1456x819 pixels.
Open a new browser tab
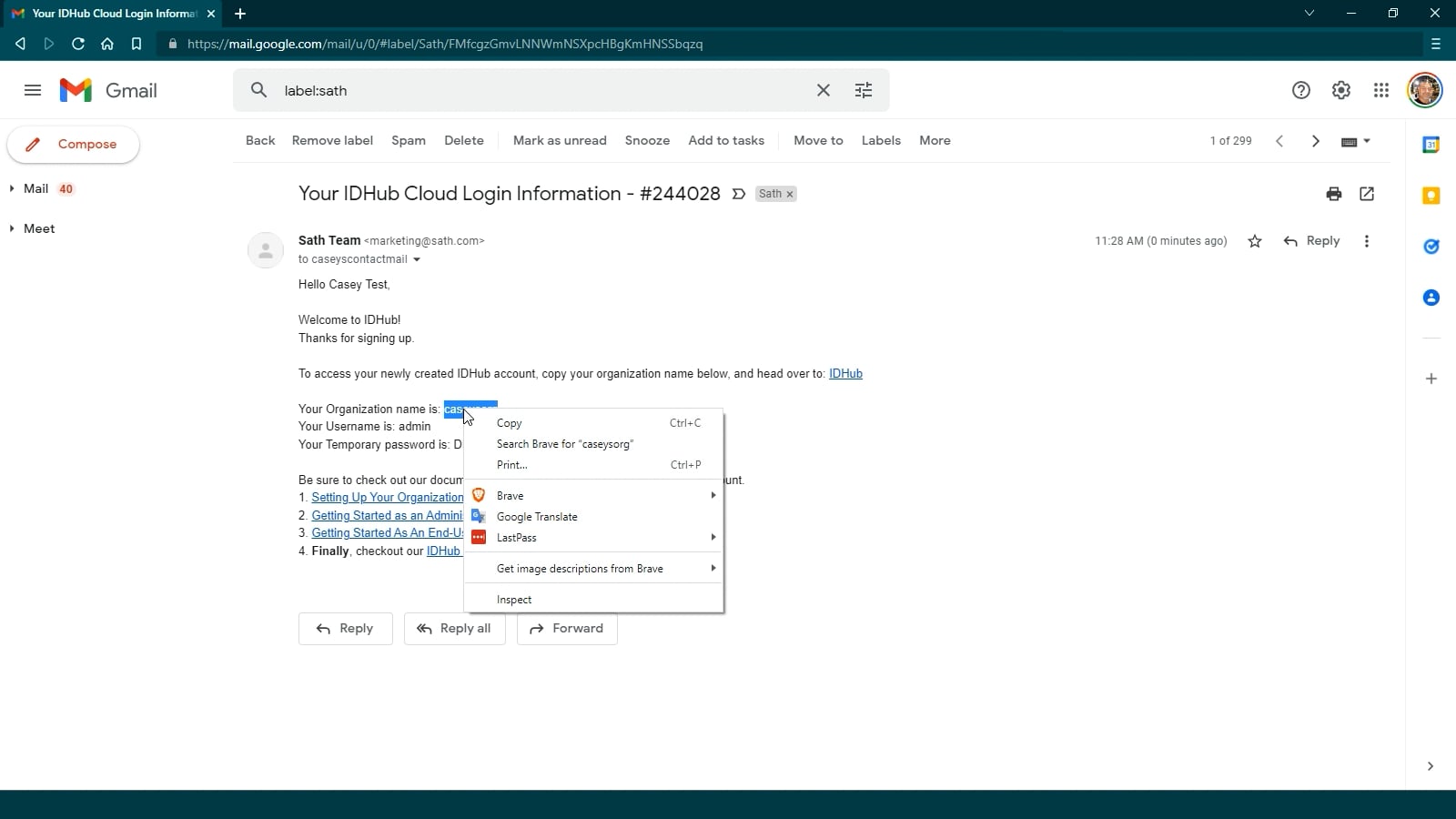click(240, 14)
